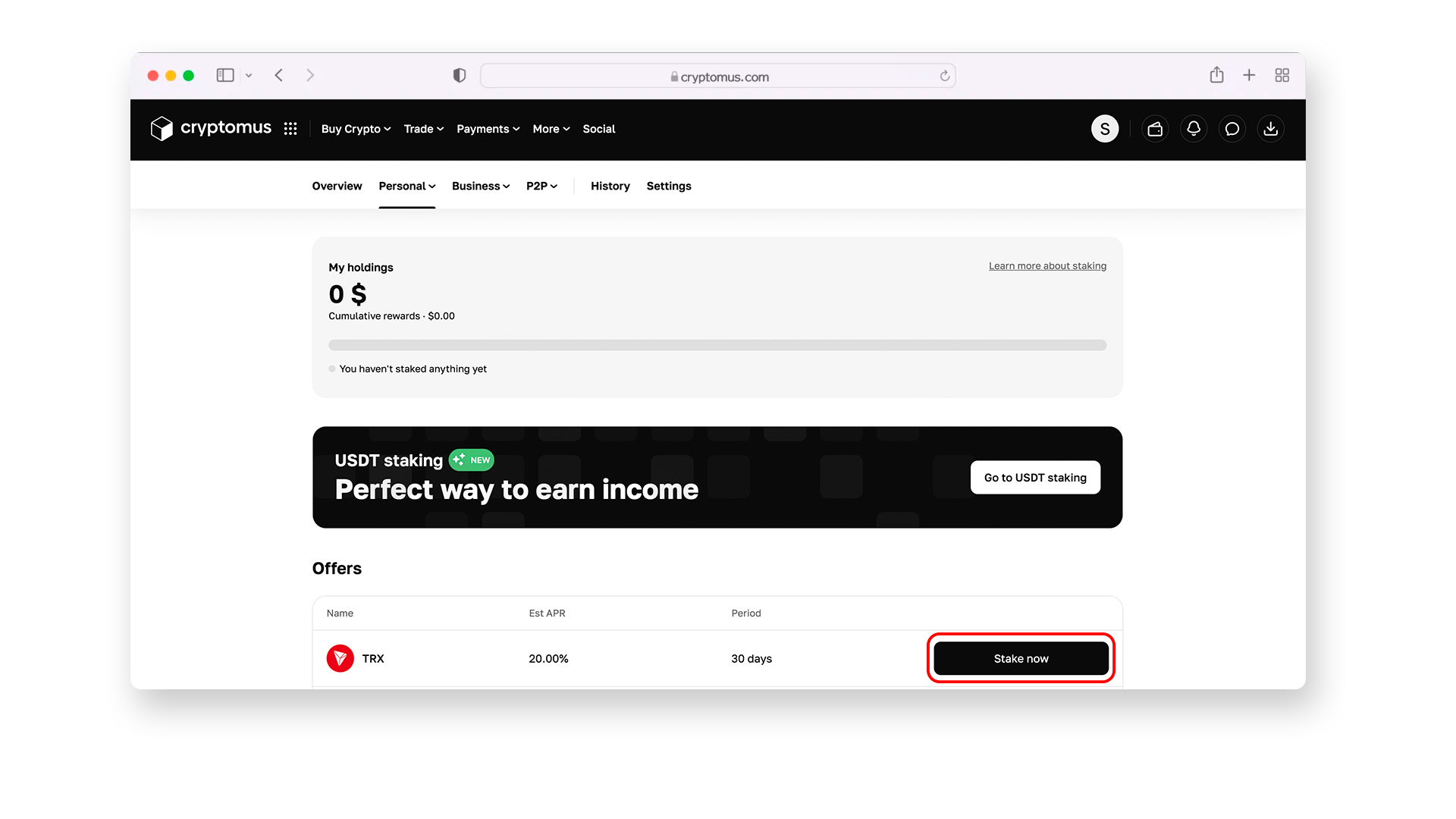
Task: Click the Go to USDT staking button
Action: pos(1035,478)
